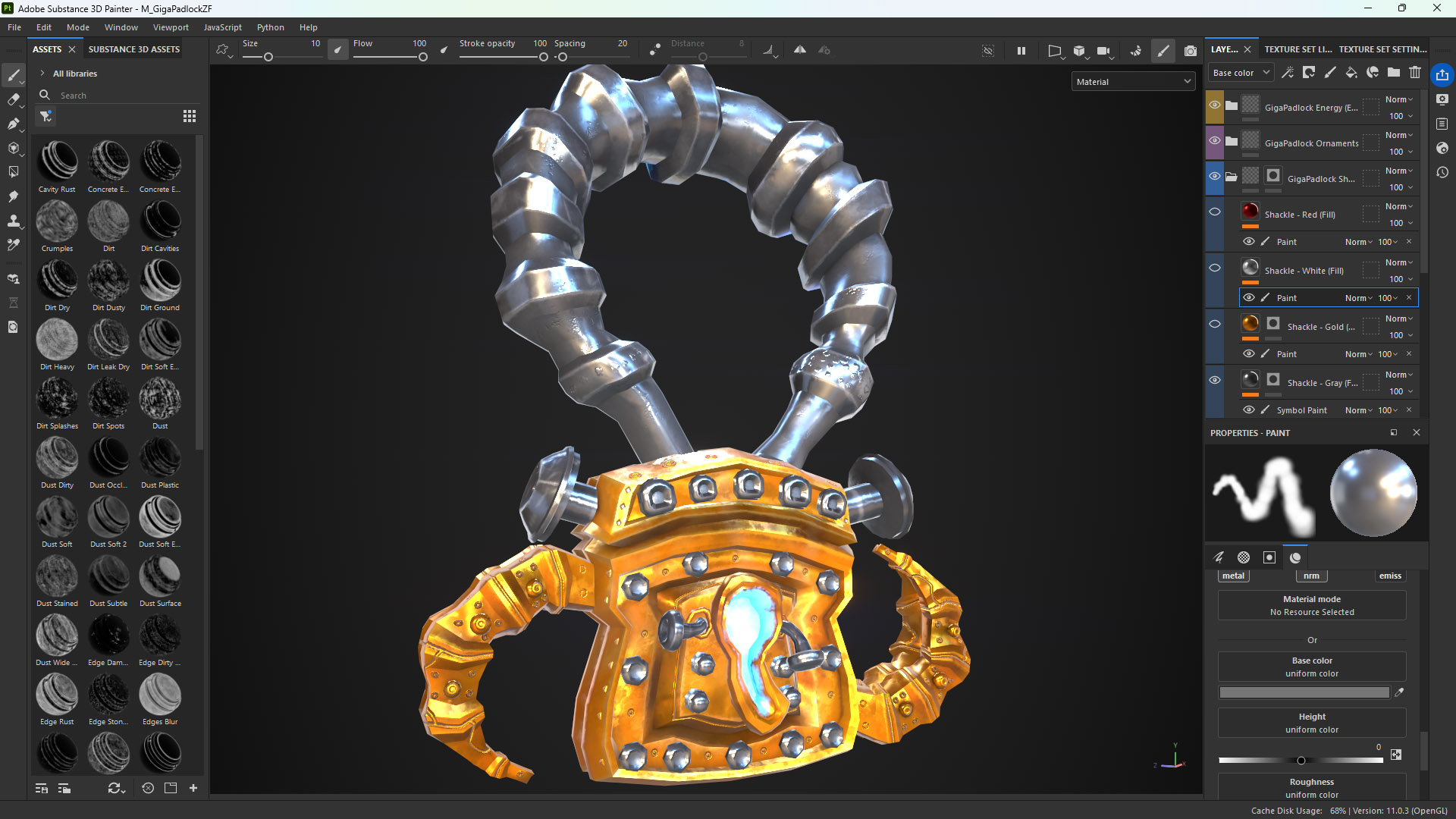
Task: Add a fill layer in the Layers panel
Action: 1351,72
